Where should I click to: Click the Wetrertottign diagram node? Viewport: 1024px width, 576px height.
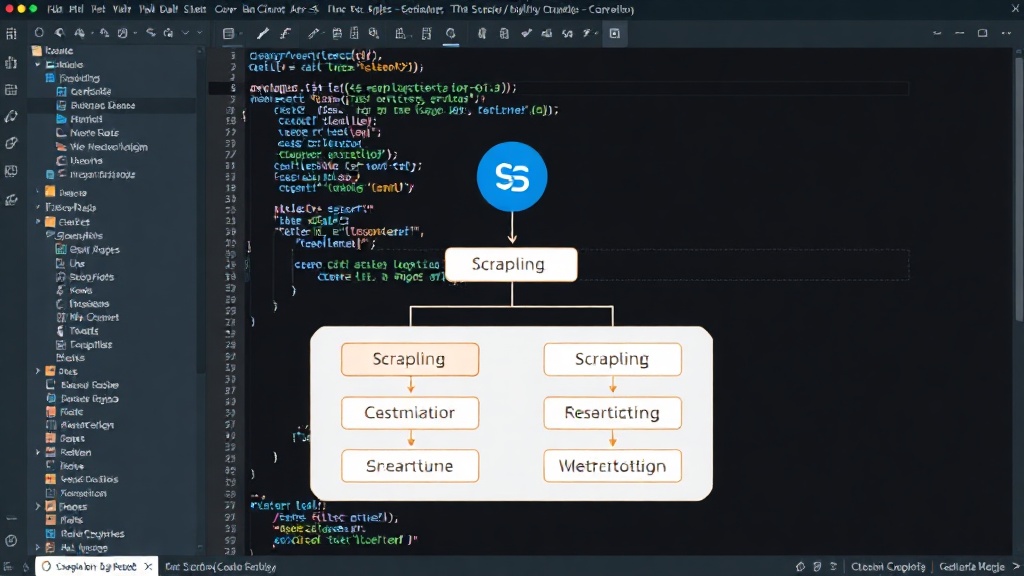(x=612, y=466)
